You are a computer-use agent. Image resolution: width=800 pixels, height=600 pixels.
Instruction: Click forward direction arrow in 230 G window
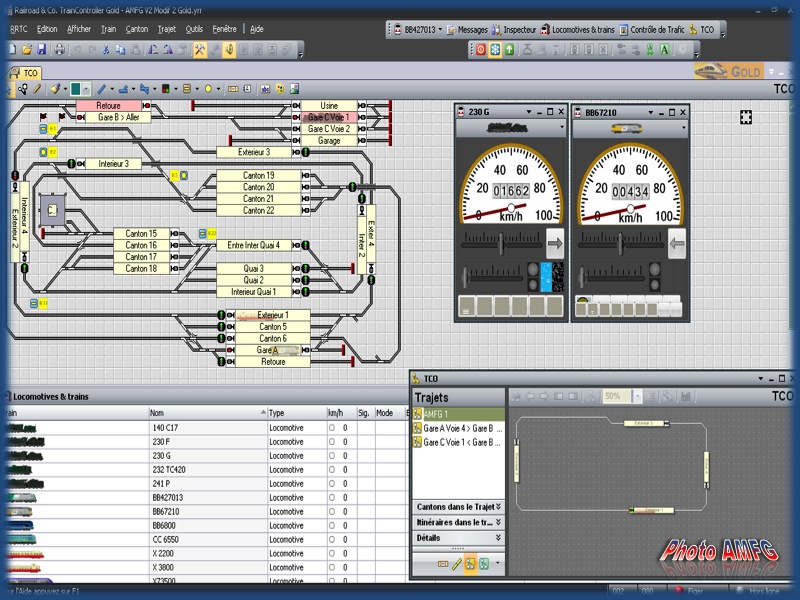tap(555, 243)
